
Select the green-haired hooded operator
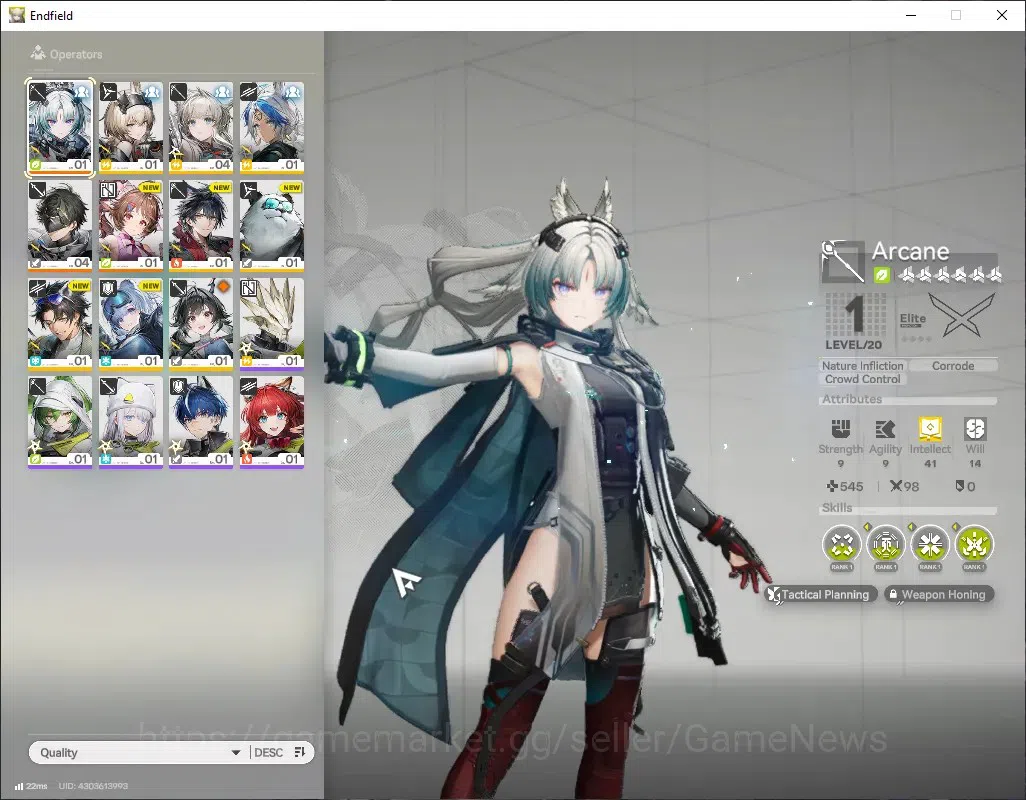point(60,422)
